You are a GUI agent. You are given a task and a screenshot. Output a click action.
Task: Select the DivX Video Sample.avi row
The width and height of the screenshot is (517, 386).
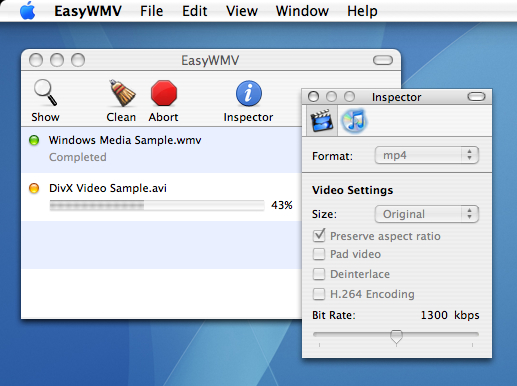click(x=161, y=197)
